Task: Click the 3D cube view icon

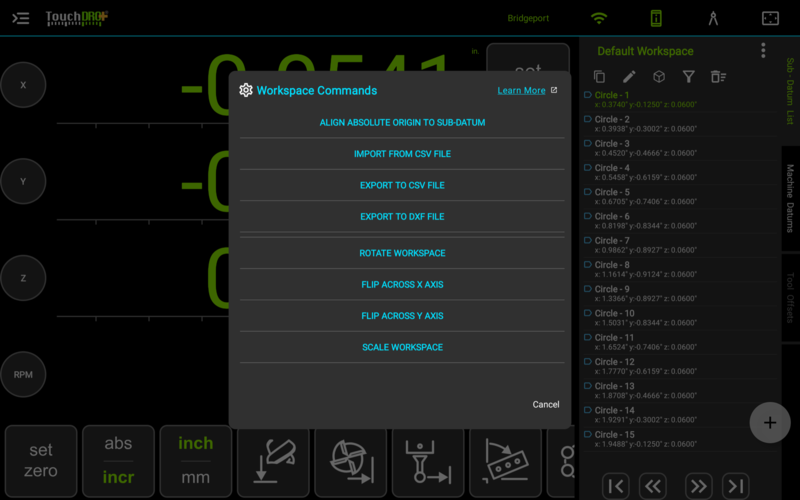Action: coord(659,77)
